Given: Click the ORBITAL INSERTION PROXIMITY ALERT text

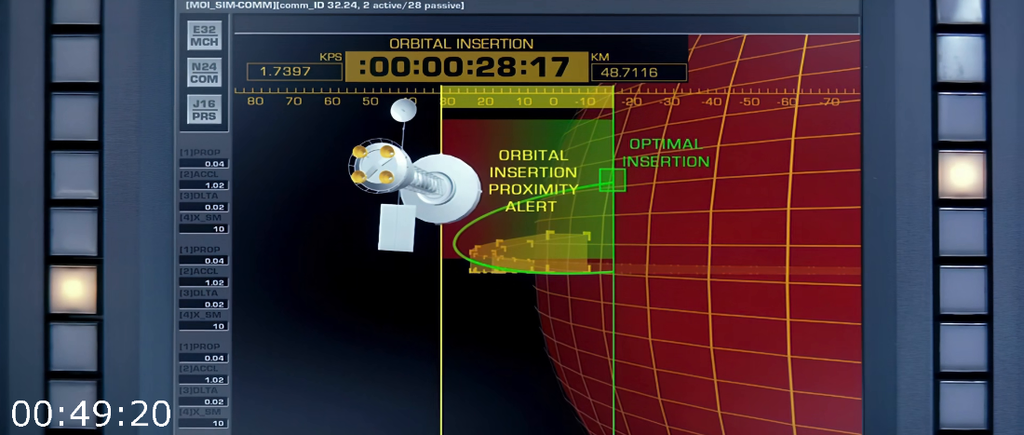Looking at the screenshot, I should [533, 181].
